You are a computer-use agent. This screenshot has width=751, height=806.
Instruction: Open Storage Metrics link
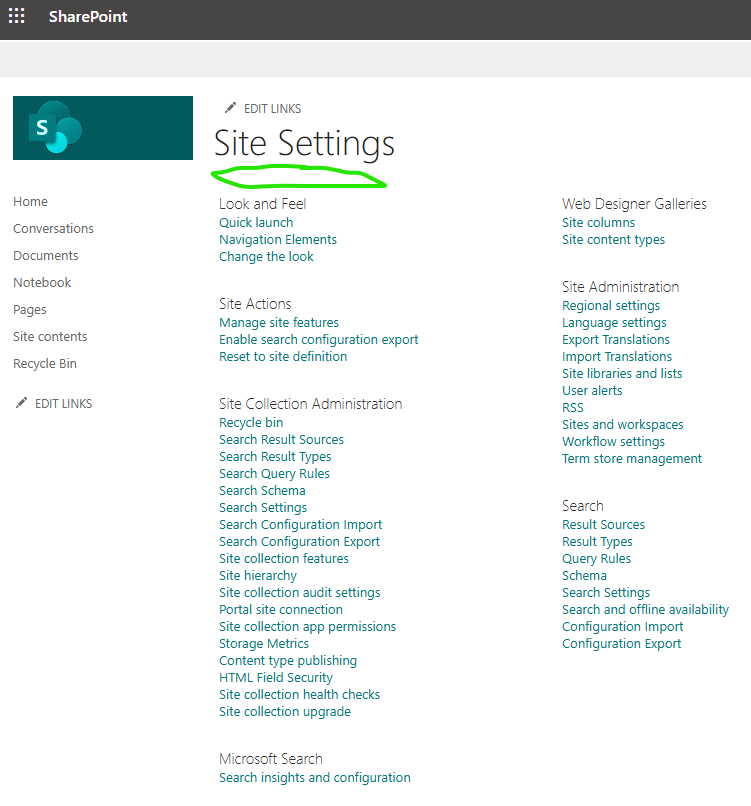click(x=264, y=643)
